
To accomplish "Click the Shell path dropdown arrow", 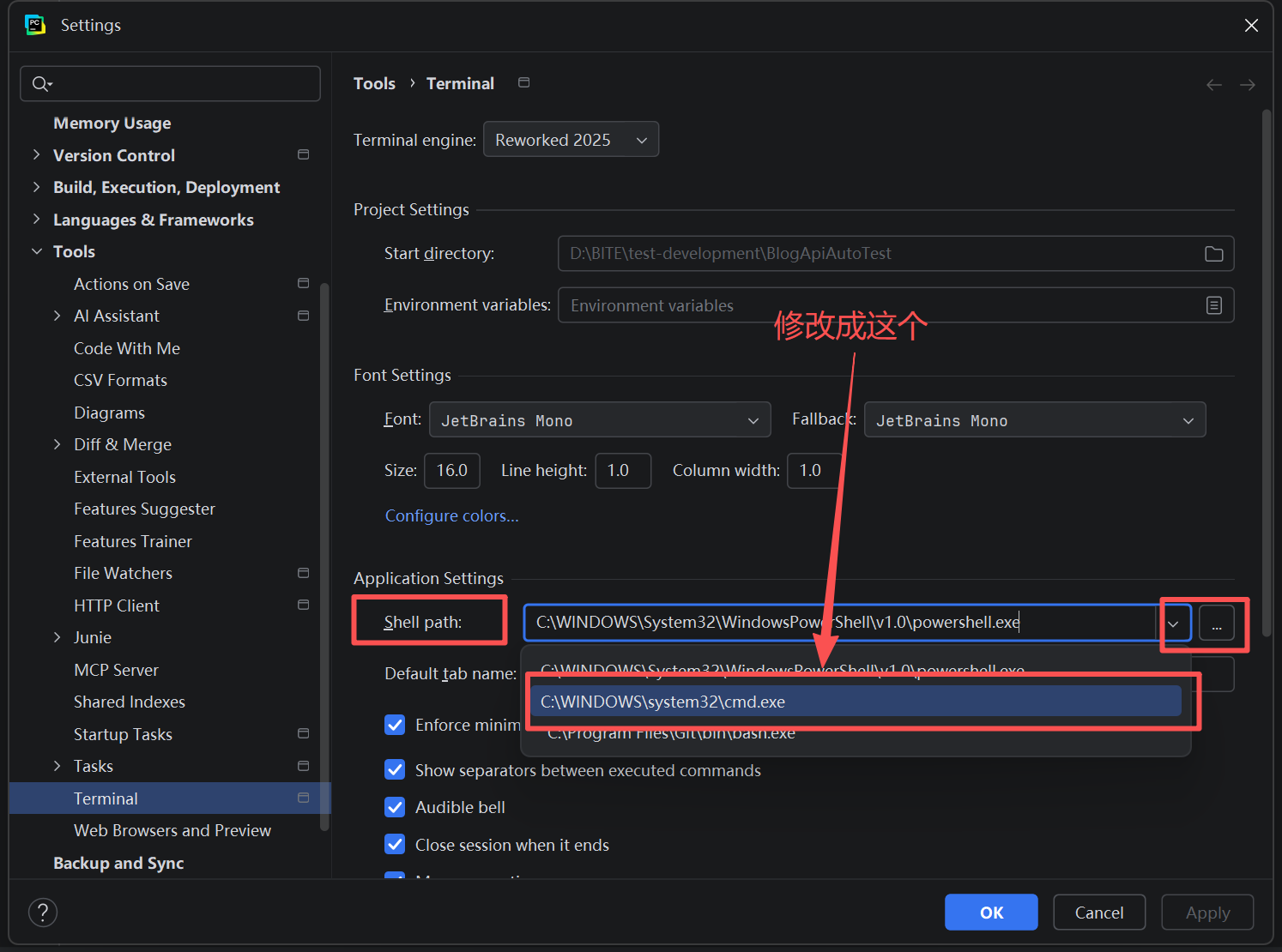I will (x=1173, y=624).
